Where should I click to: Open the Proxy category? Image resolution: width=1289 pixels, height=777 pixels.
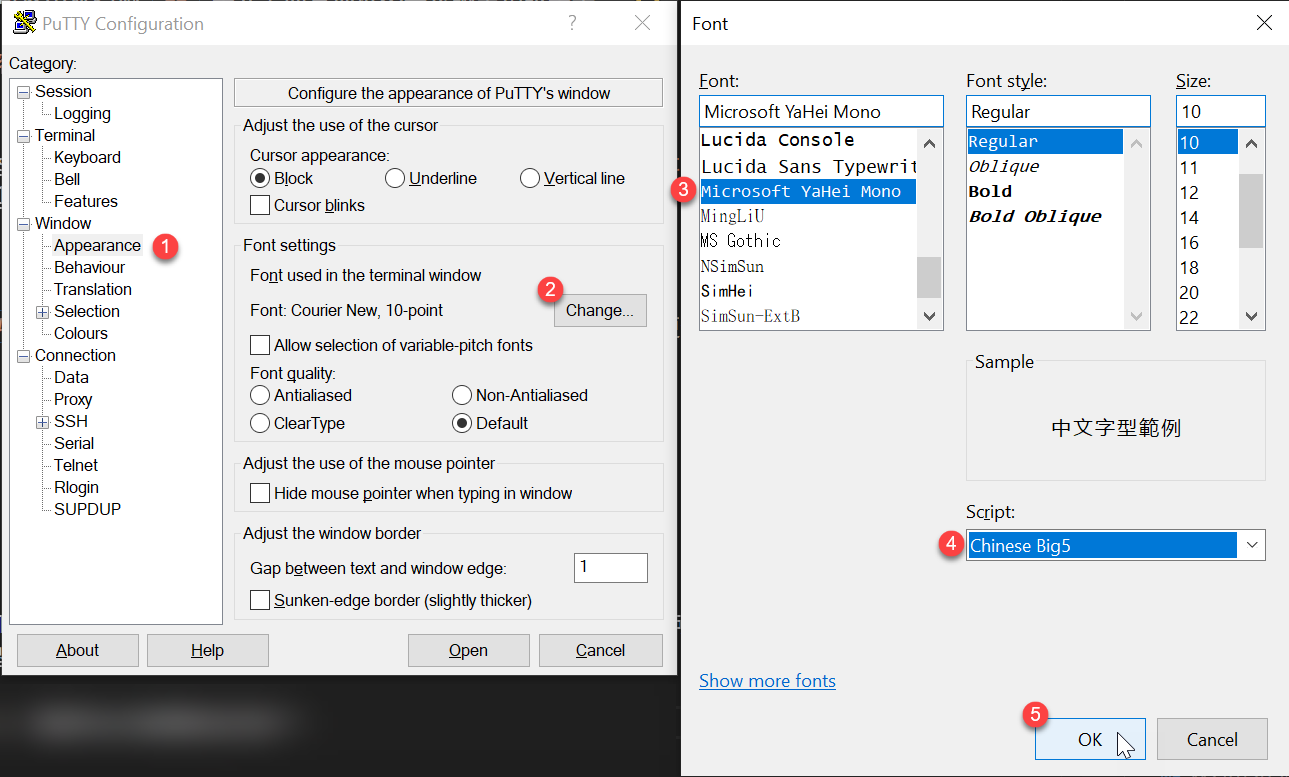73,399
